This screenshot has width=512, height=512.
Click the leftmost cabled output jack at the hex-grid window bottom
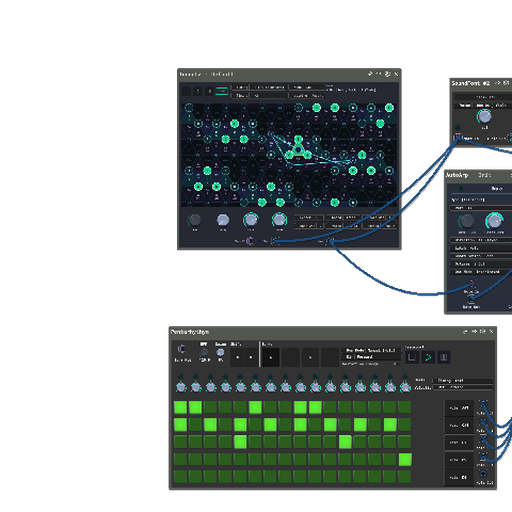coord(274,241)
